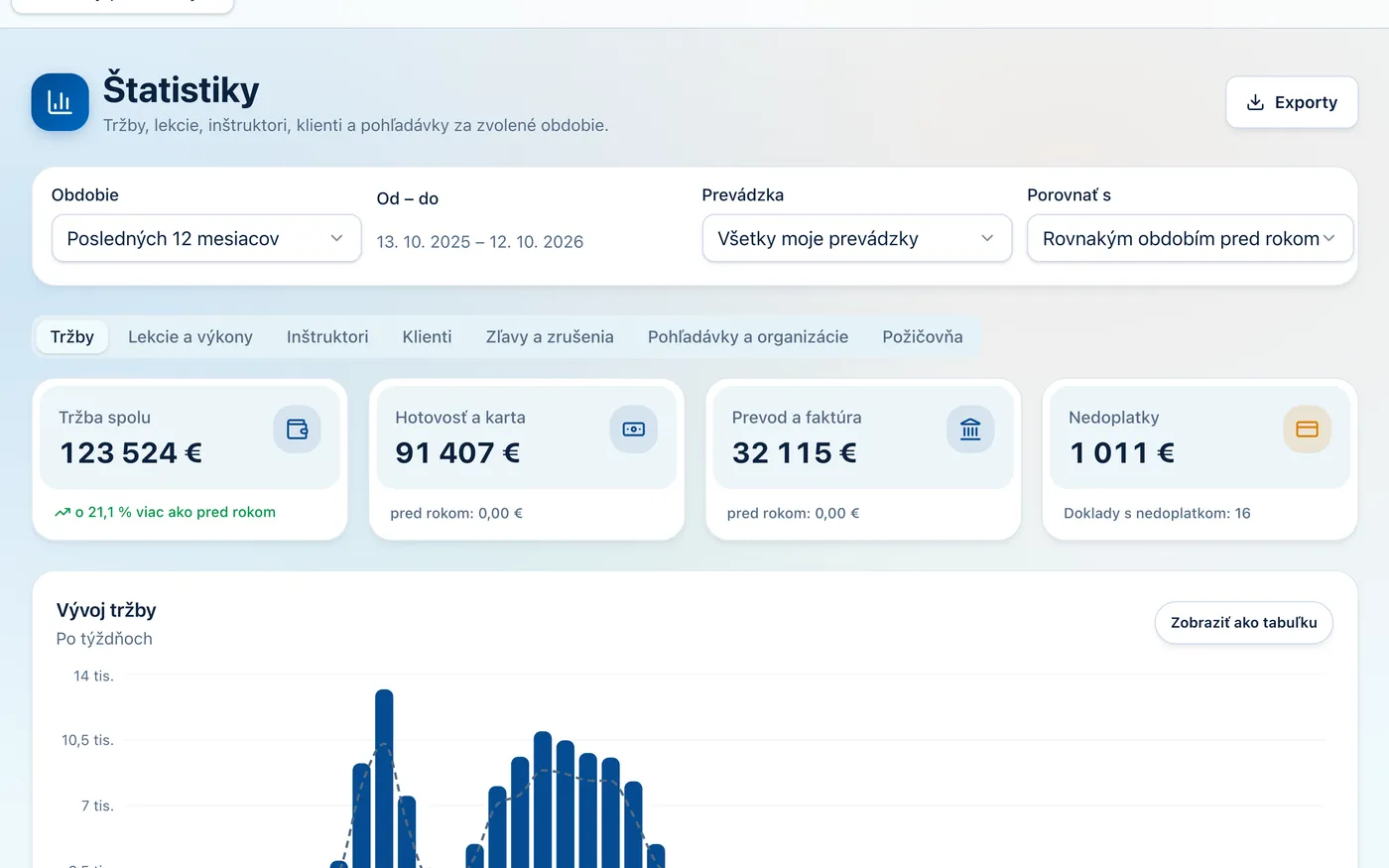Click the trend arrow icon before 21,1 %
The height and width of the screenshot is (868, 1389).
pos(63,513)
